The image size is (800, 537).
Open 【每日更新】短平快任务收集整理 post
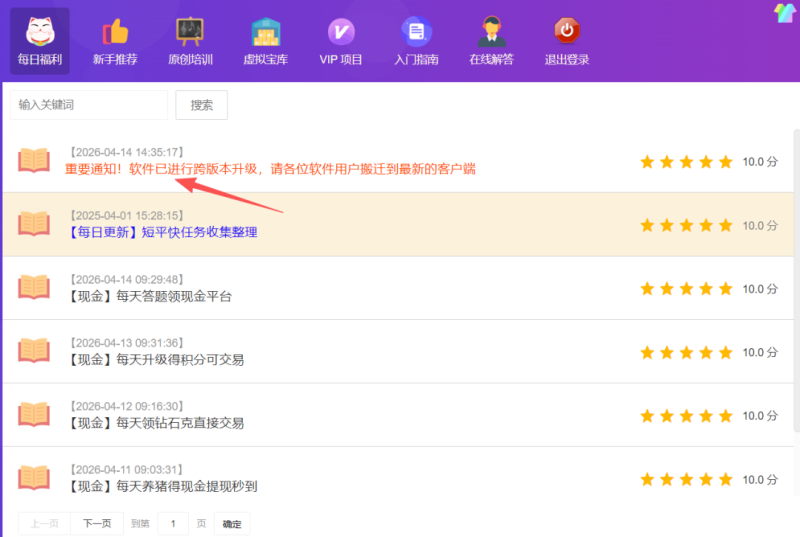point(163,232)
